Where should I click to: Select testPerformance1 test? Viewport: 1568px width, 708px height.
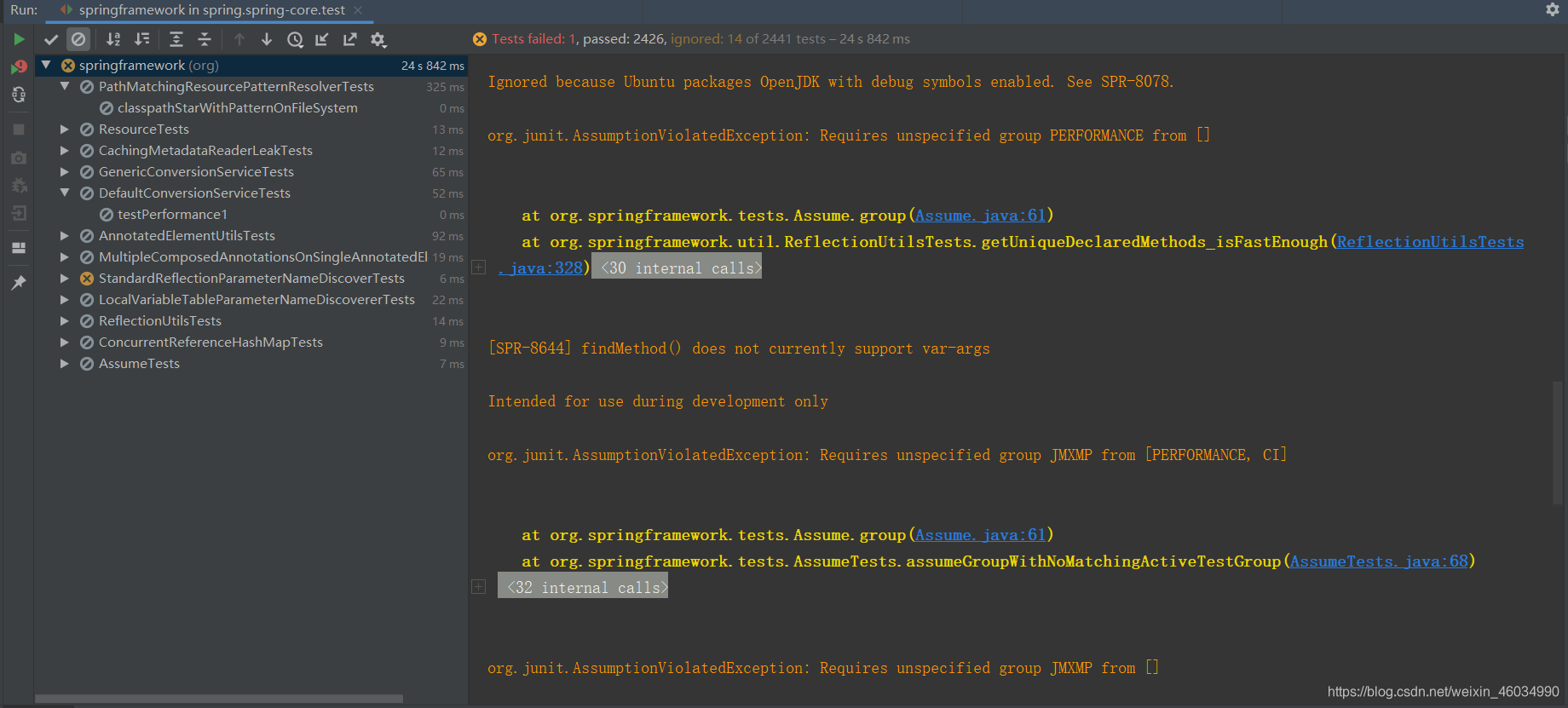pyautogui.click(x=251, y=215)
